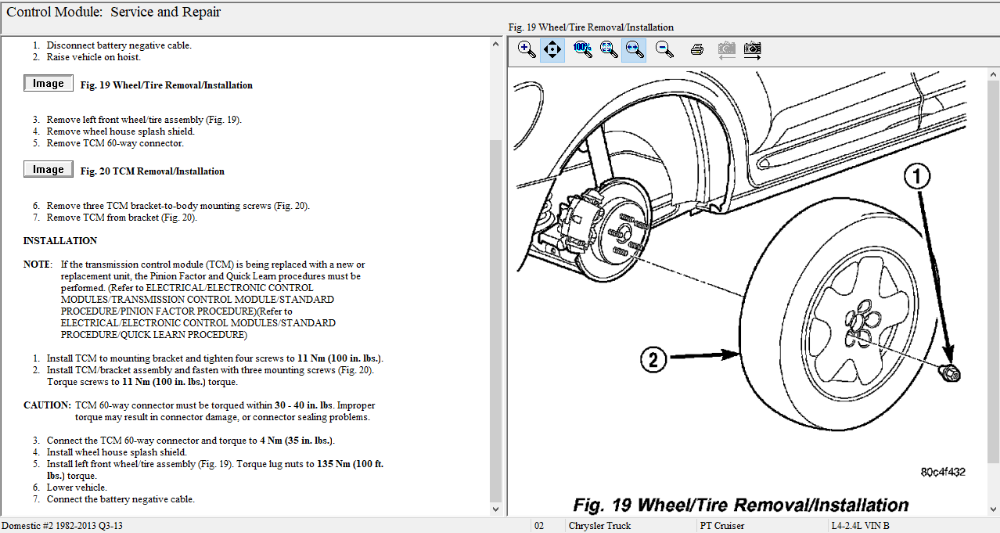The height and width of the screenshot is (533, 1000).
Task: Select the pan/move image tool
Action: tap(552, 49)
